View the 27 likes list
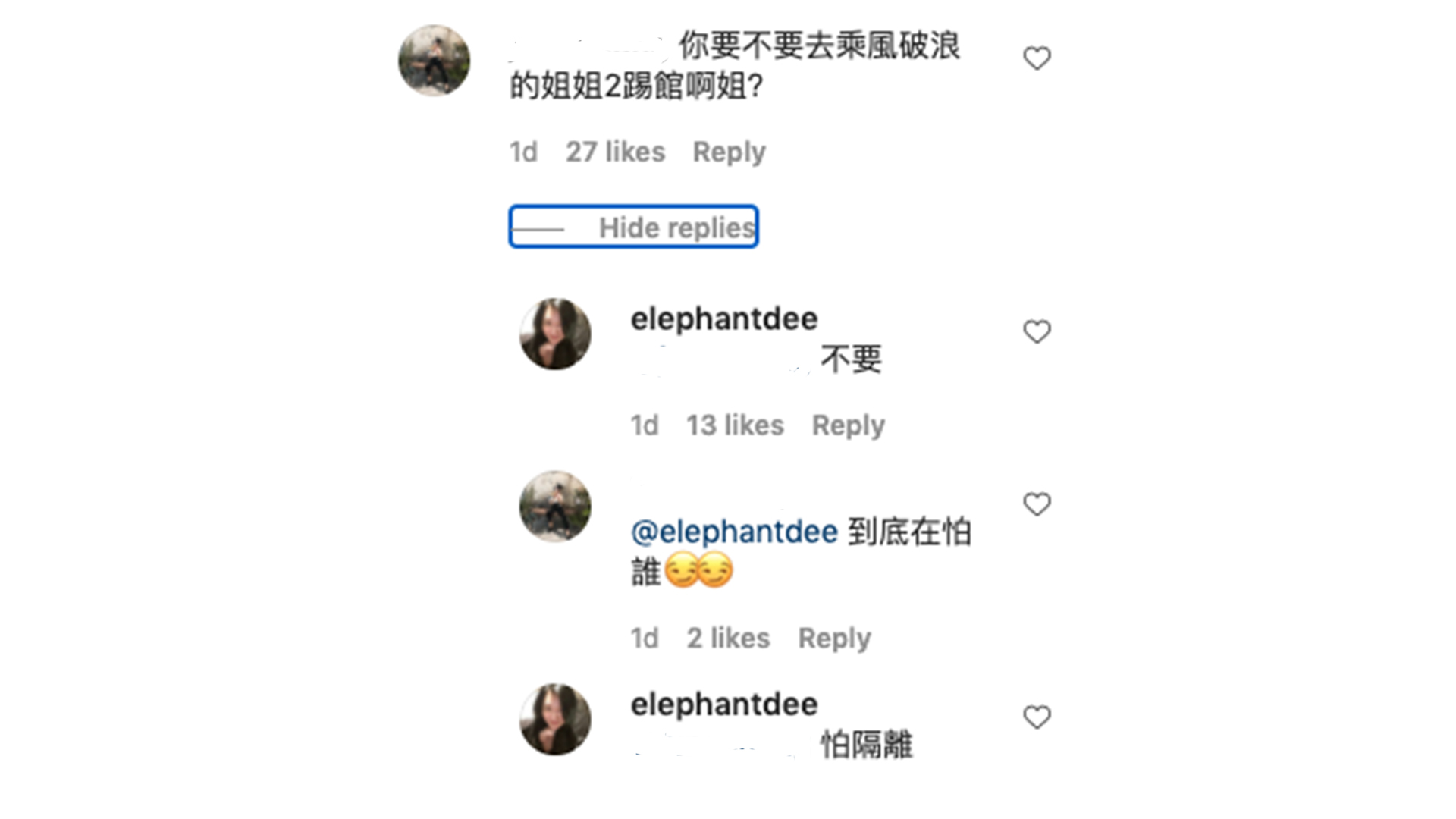Viewport: 1456px width, 819px height. coord(615,152)
